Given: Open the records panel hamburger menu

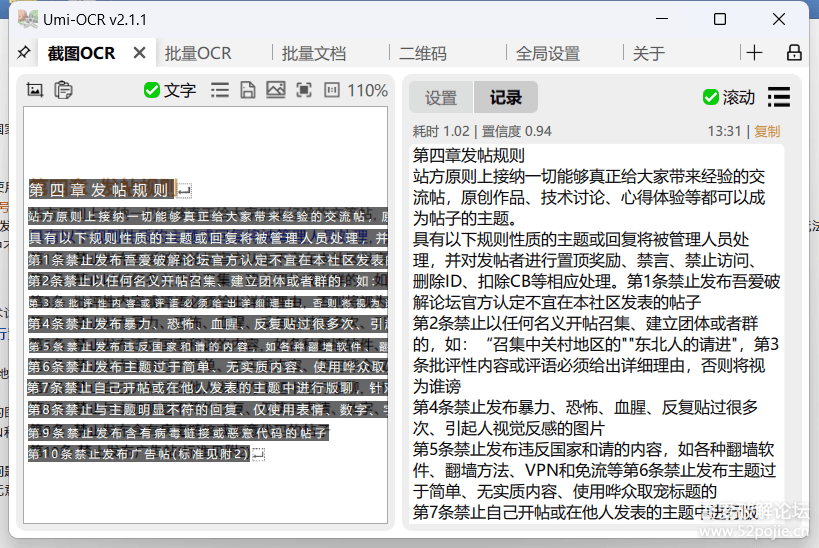Looking at the screenshot, I should pyautogui.click(x=778, y=97).
